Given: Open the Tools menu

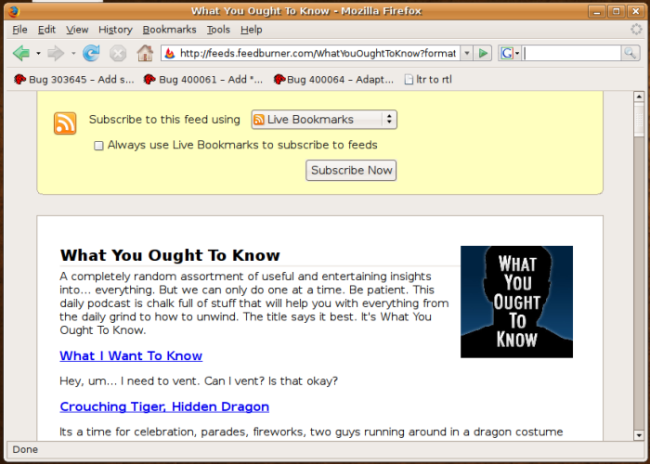Looking at the screenshot, I should point(218,30).
